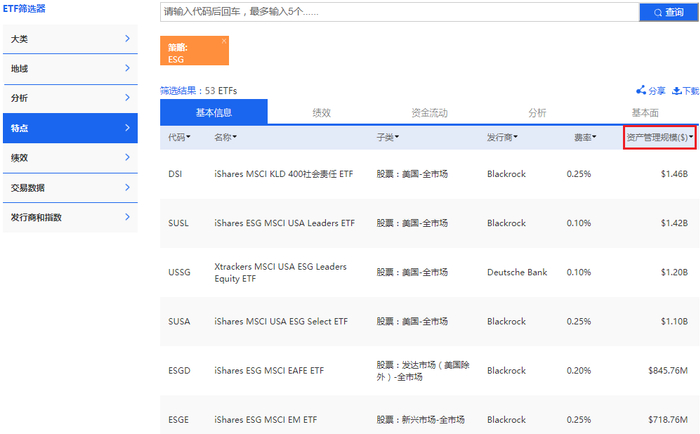
Task: Open iShares MSCI USA ESG Select ETF
Action: 281,321
